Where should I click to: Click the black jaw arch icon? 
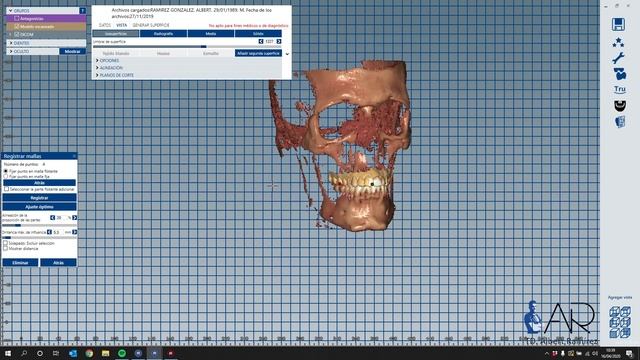[620, 106]
